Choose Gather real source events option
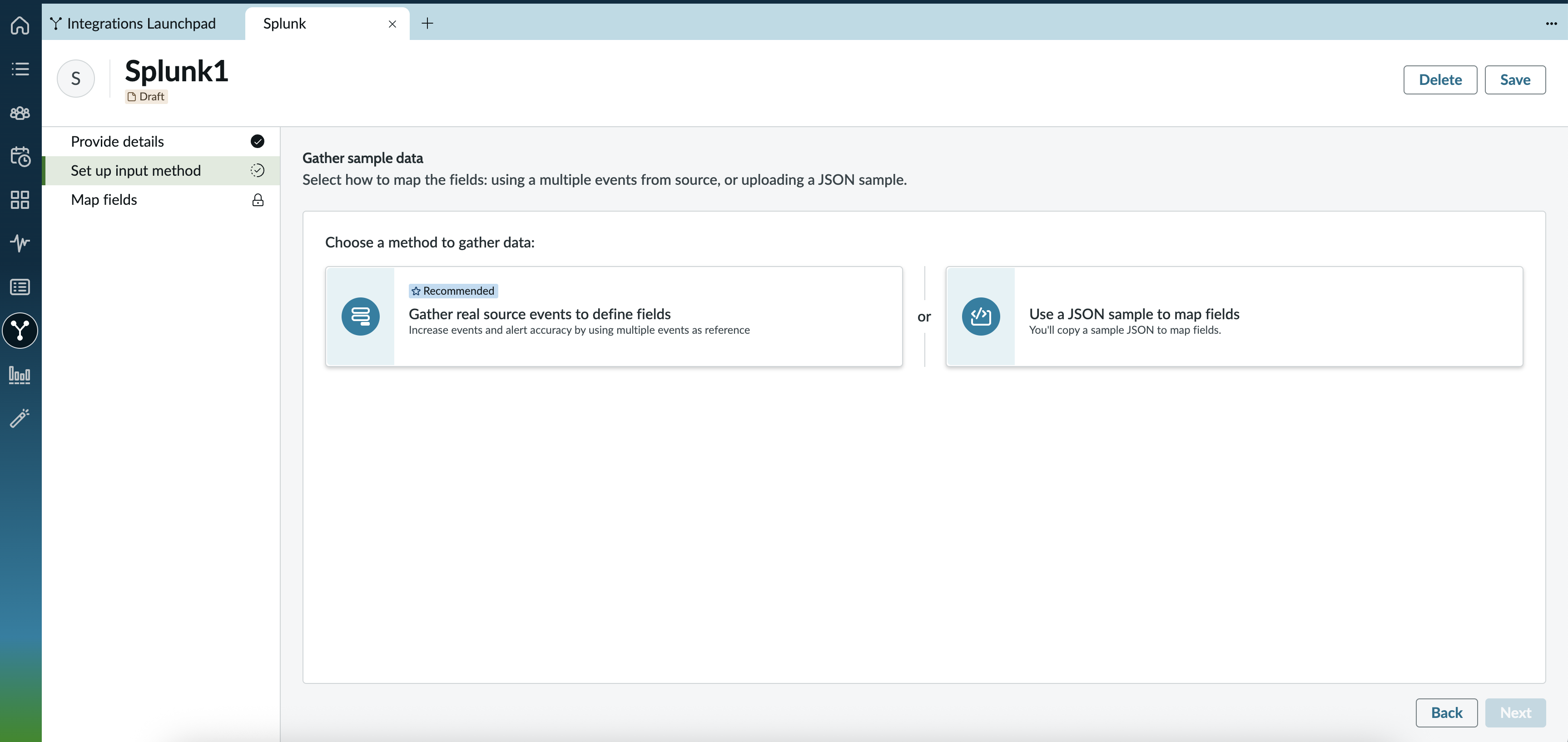The height and width of the screenshot is (742, 1568). (x=614, y=316)
